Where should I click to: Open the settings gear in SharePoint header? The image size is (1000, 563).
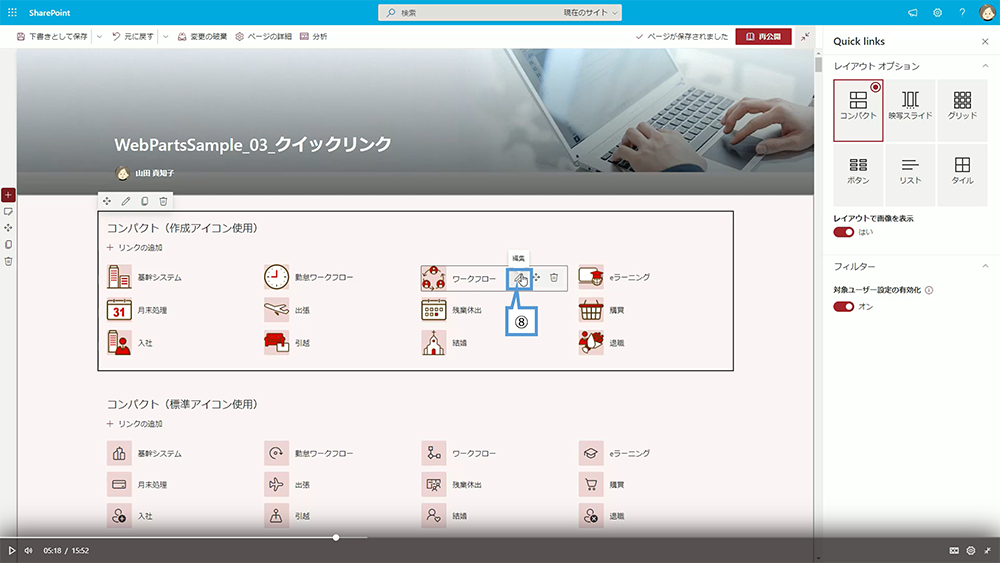(x=938, y=12)
